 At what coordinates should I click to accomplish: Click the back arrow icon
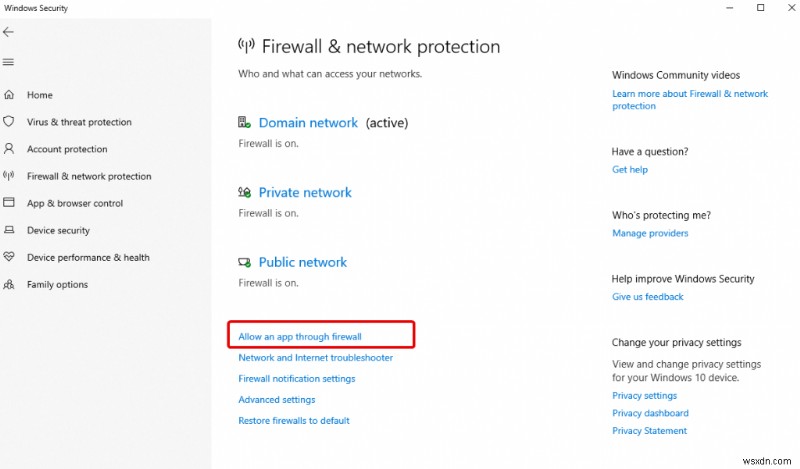pyautogui.click(x=9, y=32)
